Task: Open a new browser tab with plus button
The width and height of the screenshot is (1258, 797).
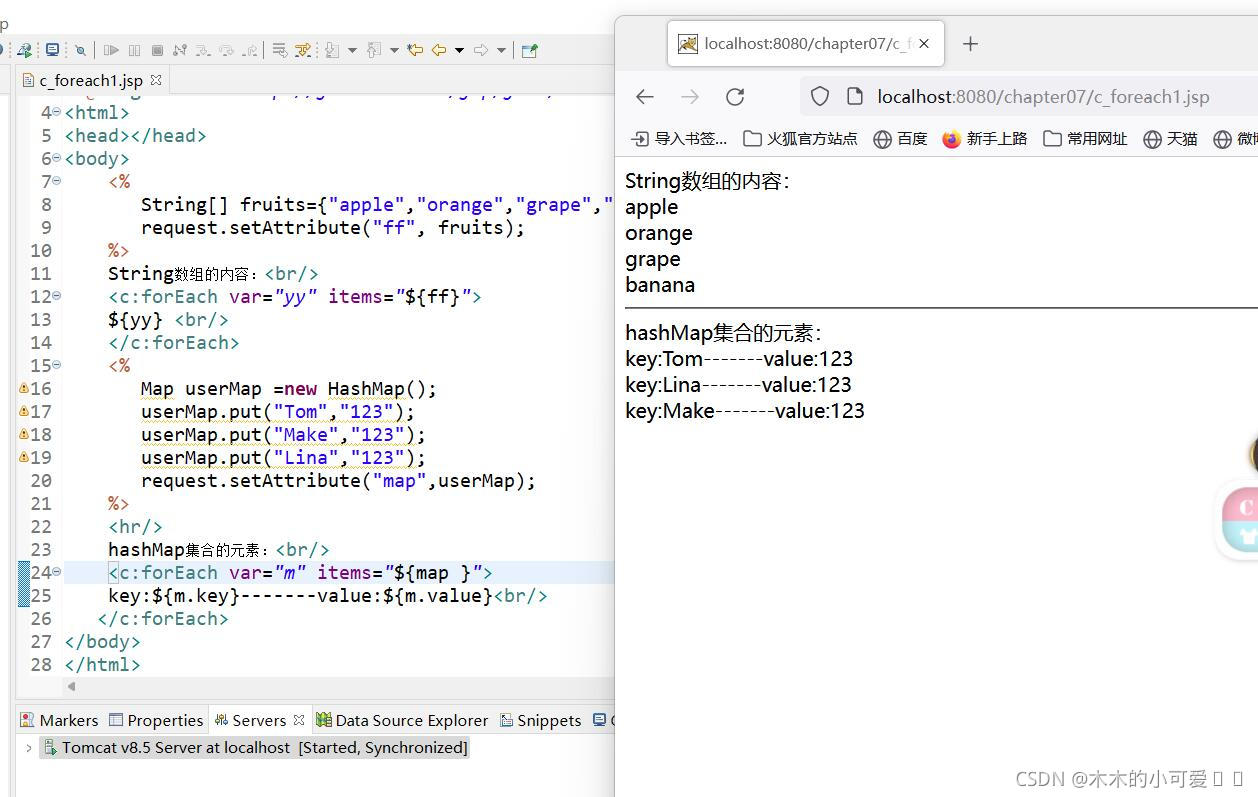Action: tap(969, 43)
